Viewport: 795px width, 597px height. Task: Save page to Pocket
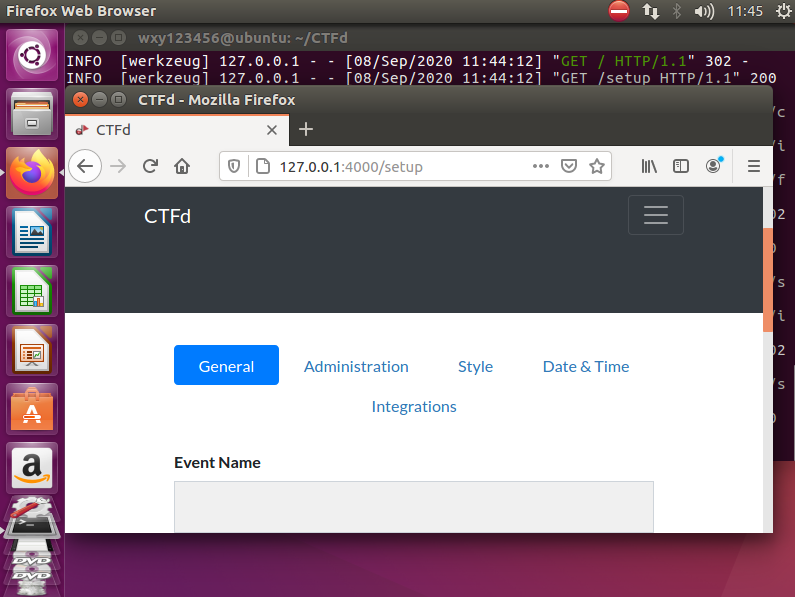tap(569, 166)
